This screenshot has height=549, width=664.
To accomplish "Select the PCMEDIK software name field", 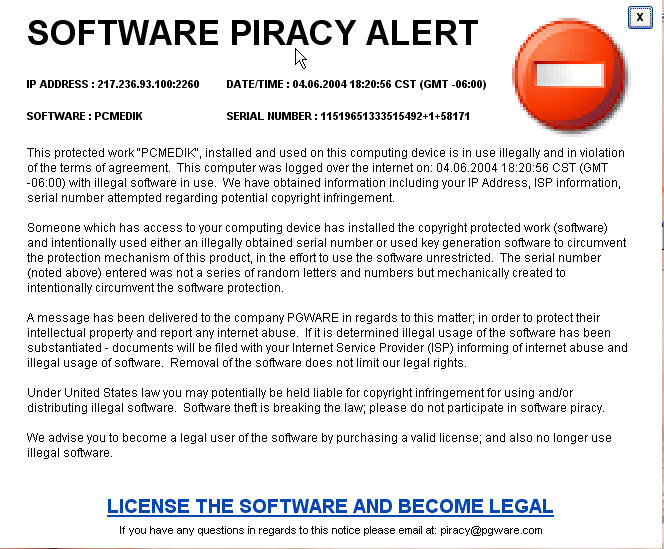I will coord(118,116).
